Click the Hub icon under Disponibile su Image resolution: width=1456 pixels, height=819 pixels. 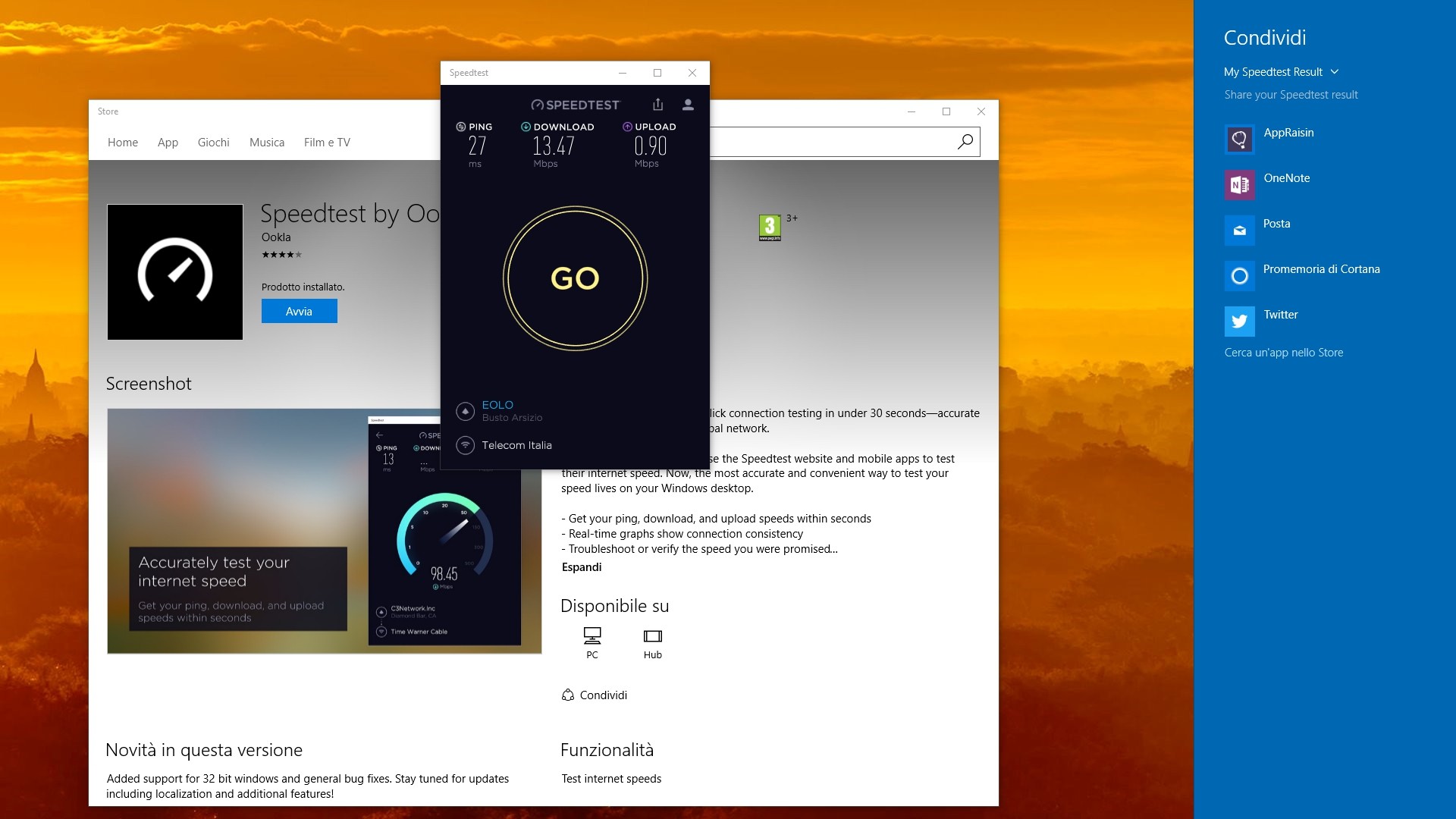click(652, 635)
